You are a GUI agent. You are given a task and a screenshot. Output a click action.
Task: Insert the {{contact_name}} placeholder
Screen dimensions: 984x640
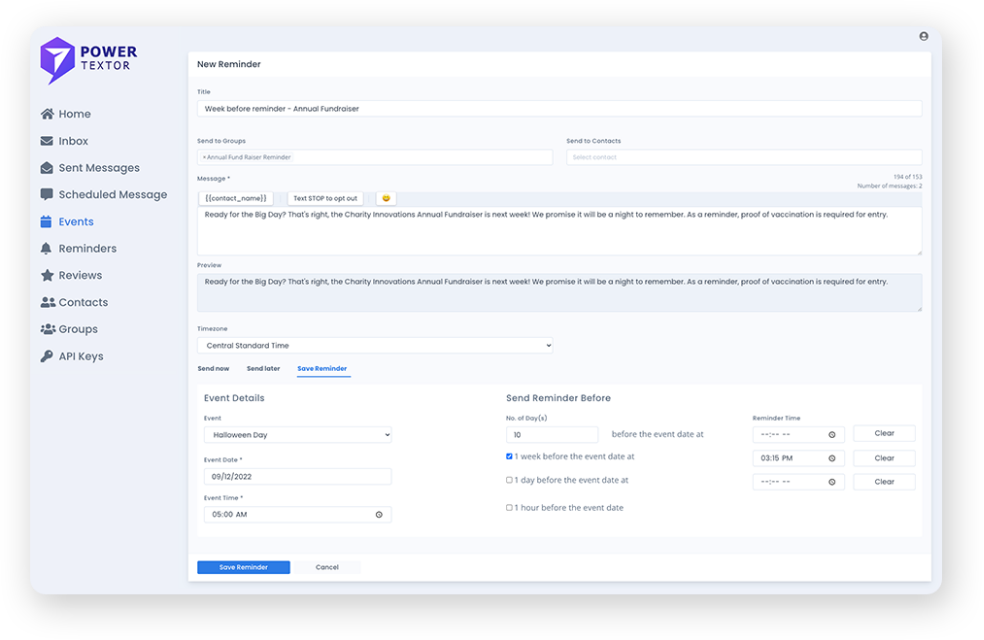(236, 198)
